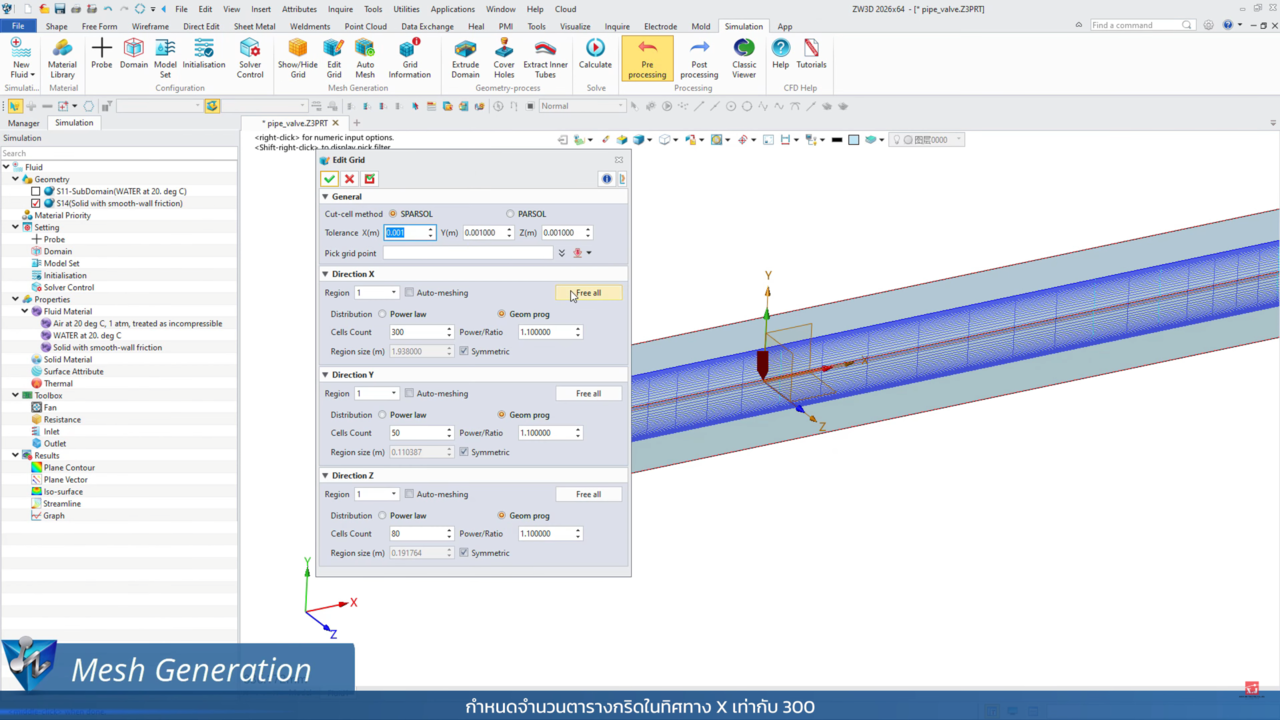Choose Power law distribution in Direction Z

point(382,516)
